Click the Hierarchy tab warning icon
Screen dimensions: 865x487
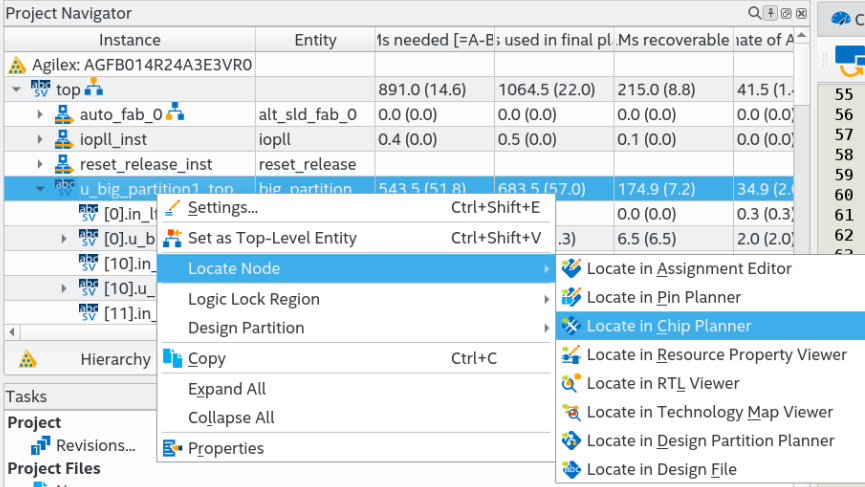[x=27, y=360]
